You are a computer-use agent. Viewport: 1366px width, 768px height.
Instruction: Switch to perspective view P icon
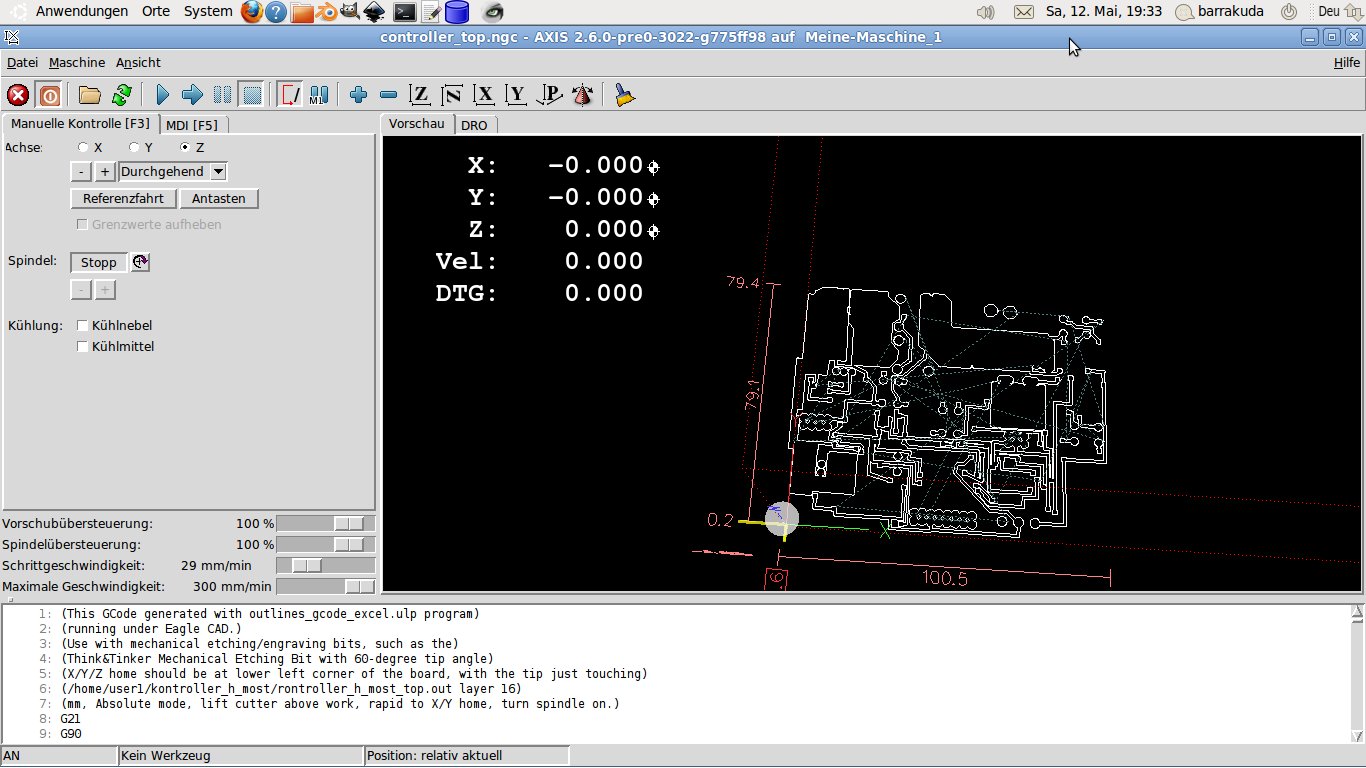coord(550,95)
